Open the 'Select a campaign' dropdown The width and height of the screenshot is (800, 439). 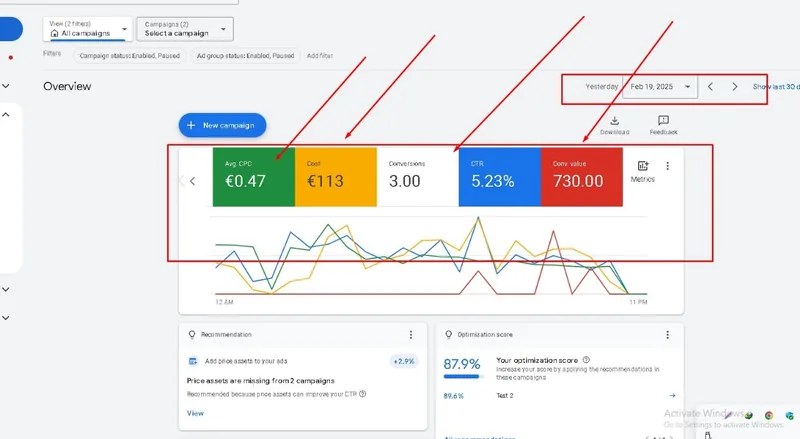(185, 29)
